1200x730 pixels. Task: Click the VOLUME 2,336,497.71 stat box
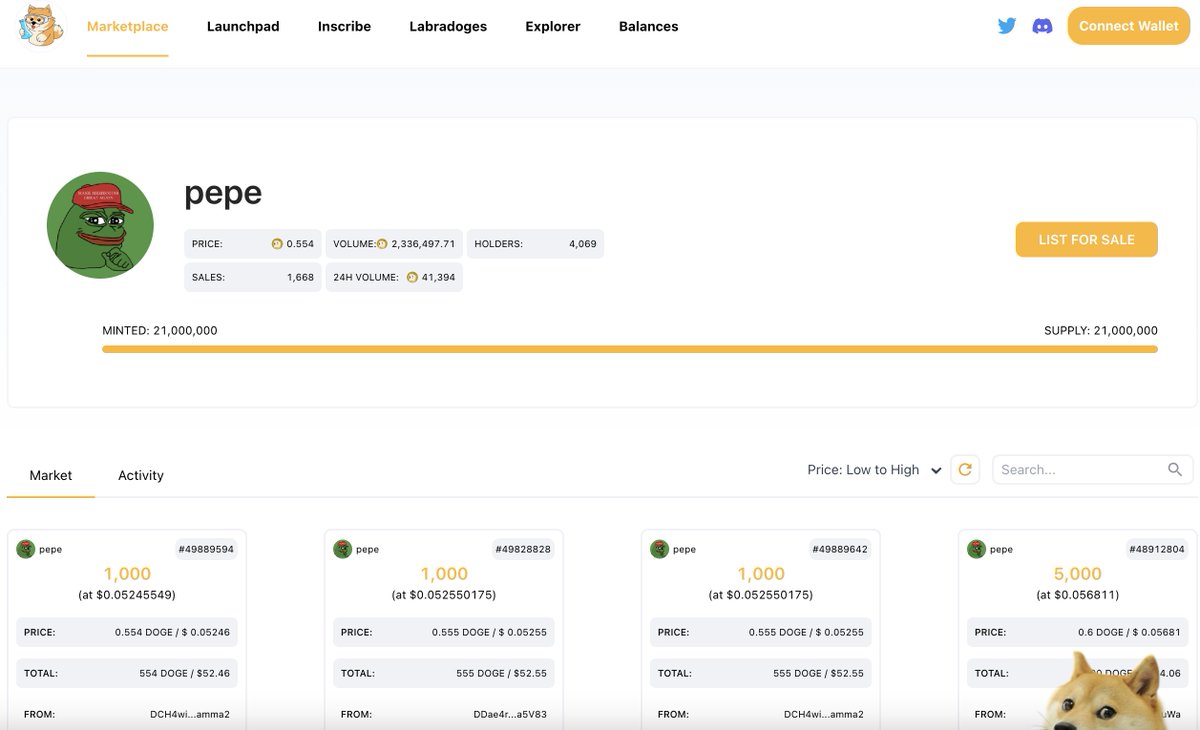[394, 244]
